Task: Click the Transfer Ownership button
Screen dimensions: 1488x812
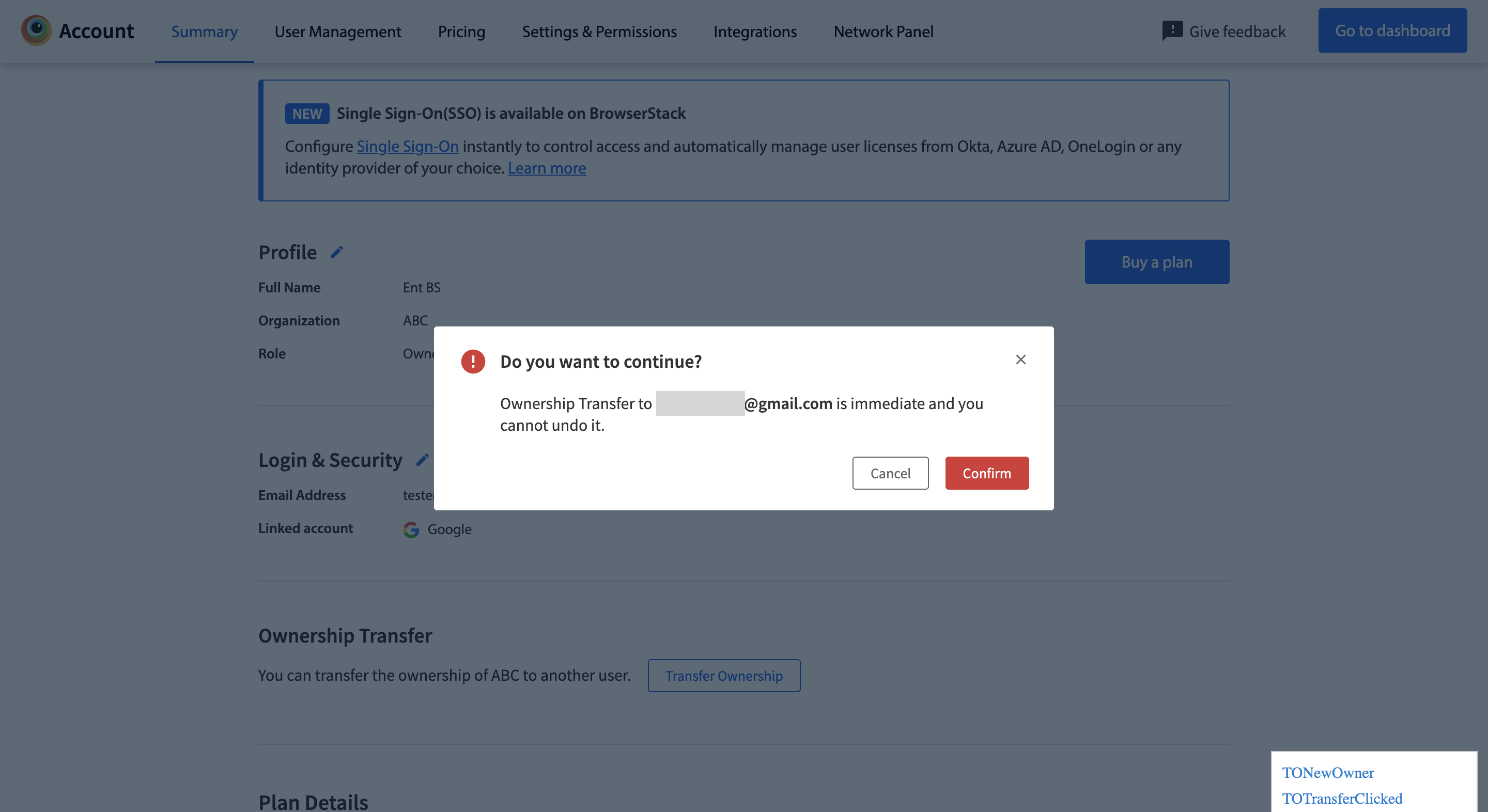Action: pyautogui.click(x=724, y=675)
